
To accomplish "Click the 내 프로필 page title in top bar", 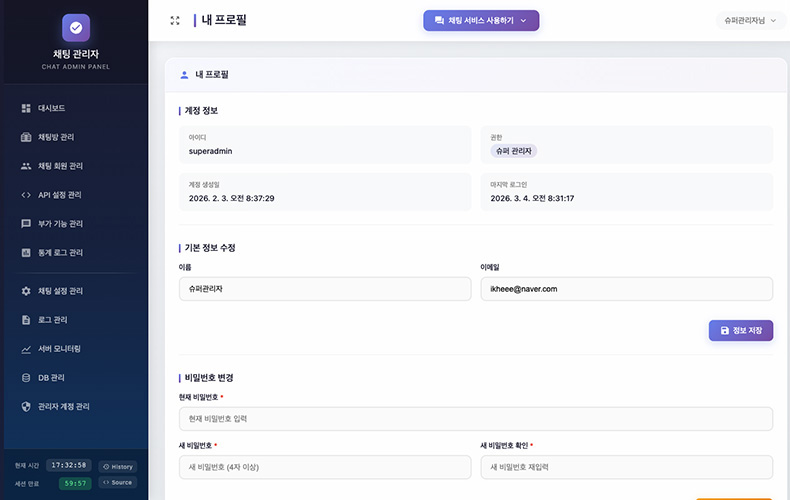I will [224, 20].
